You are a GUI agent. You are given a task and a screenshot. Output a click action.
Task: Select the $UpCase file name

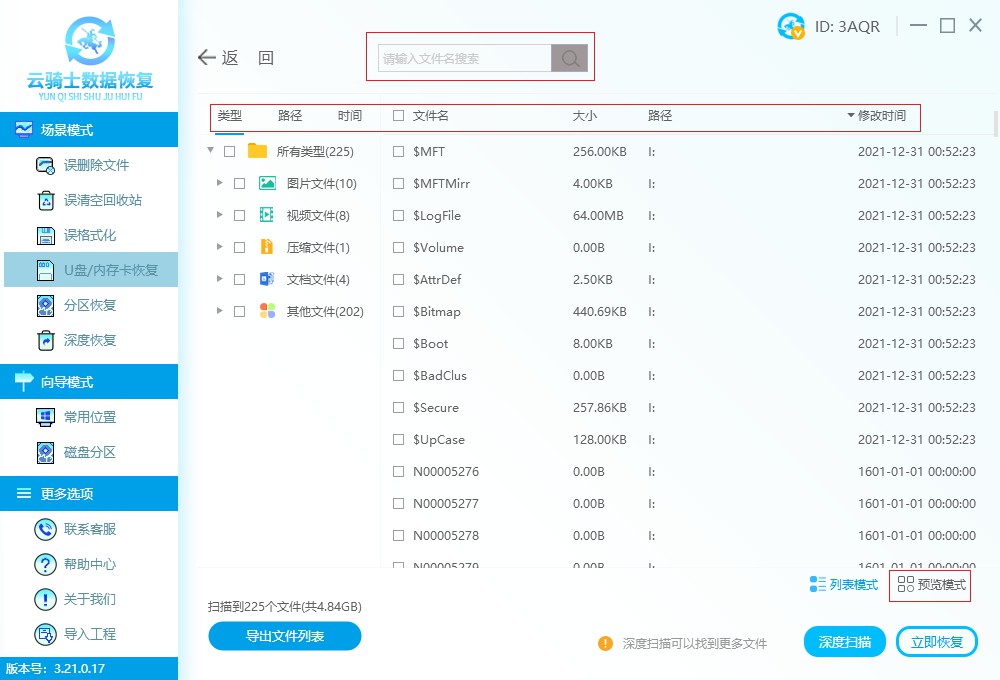point(439,440)
